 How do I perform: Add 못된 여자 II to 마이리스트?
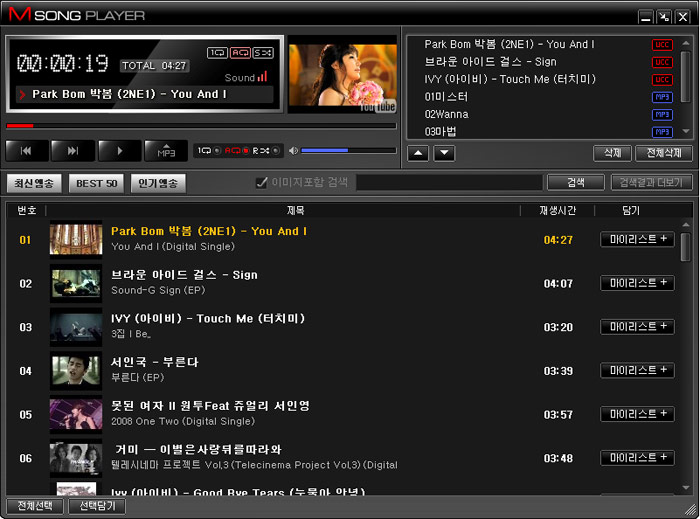click(638, 414)
